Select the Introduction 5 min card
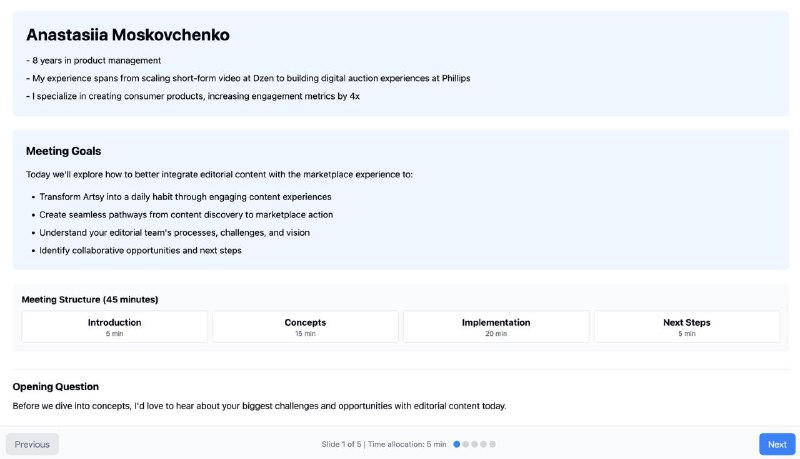Image resolution: width=800 pixels, height=459 pixels. point(114,327)
